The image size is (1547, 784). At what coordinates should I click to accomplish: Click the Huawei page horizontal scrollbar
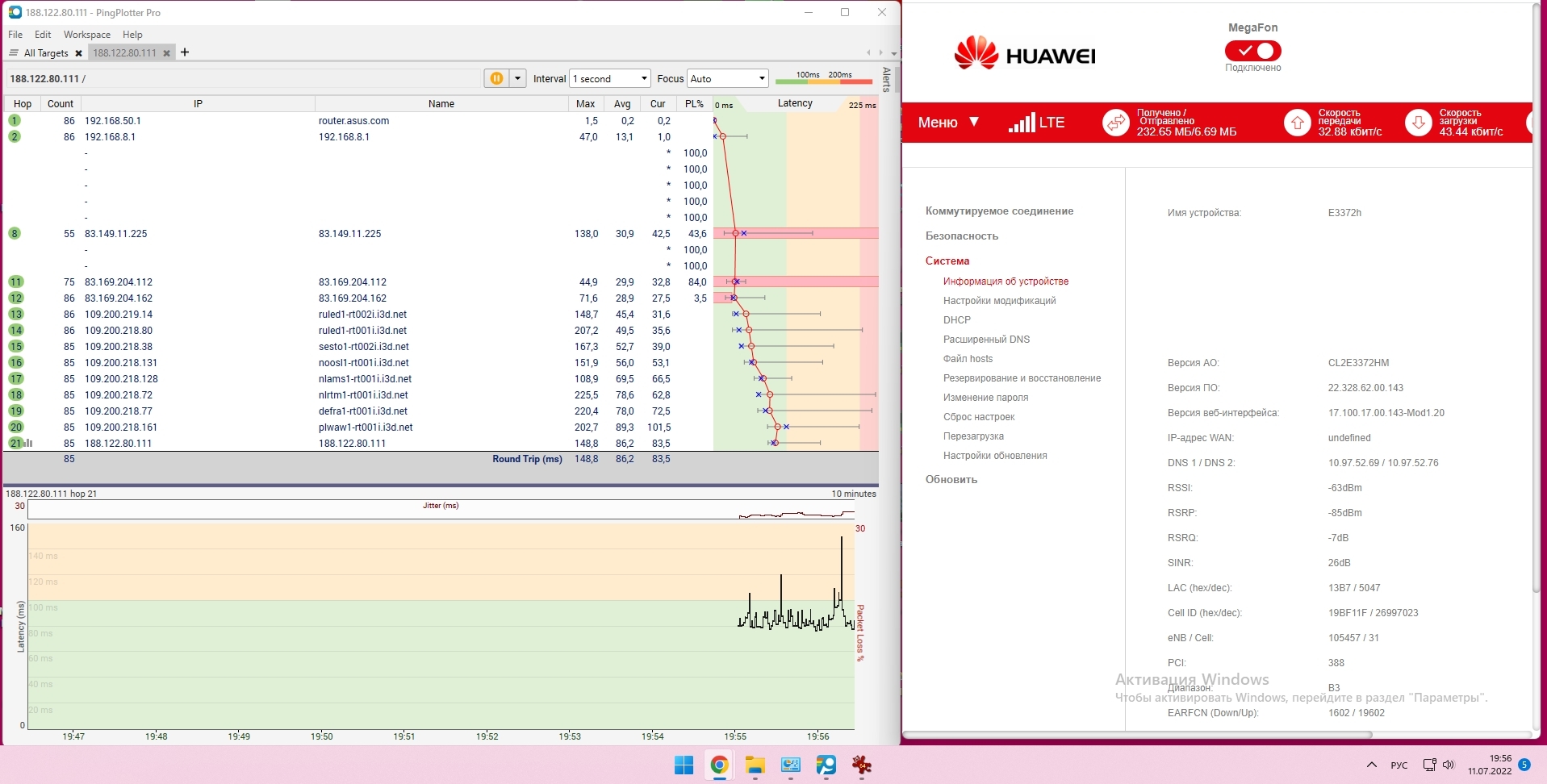(x=1138, y=735)
